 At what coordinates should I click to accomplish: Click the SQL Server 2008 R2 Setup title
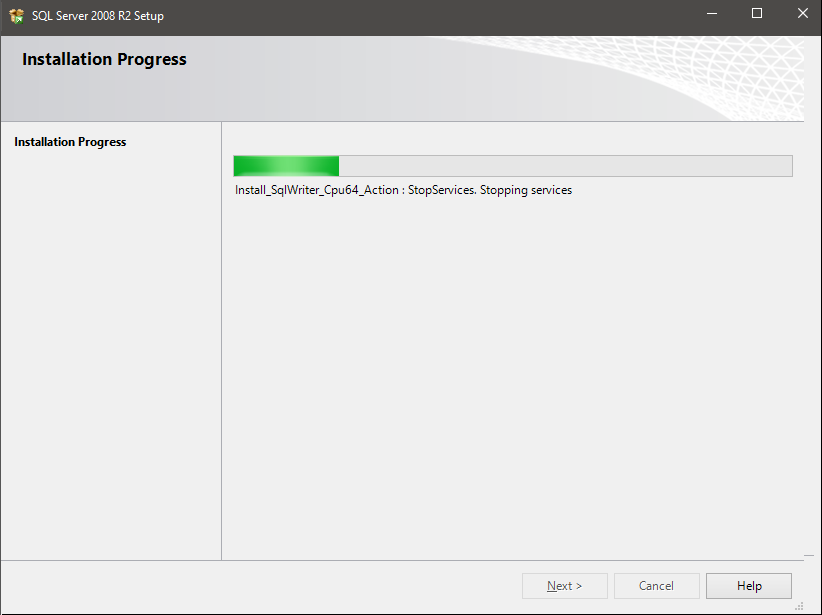(x=98, y=16)
